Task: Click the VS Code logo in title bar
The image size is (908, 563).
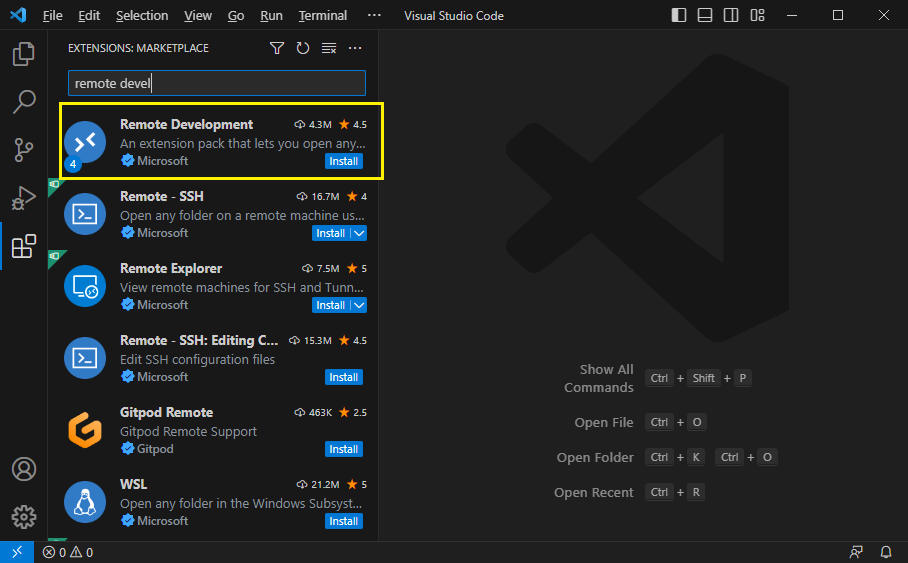Action: tap(18, 15)
